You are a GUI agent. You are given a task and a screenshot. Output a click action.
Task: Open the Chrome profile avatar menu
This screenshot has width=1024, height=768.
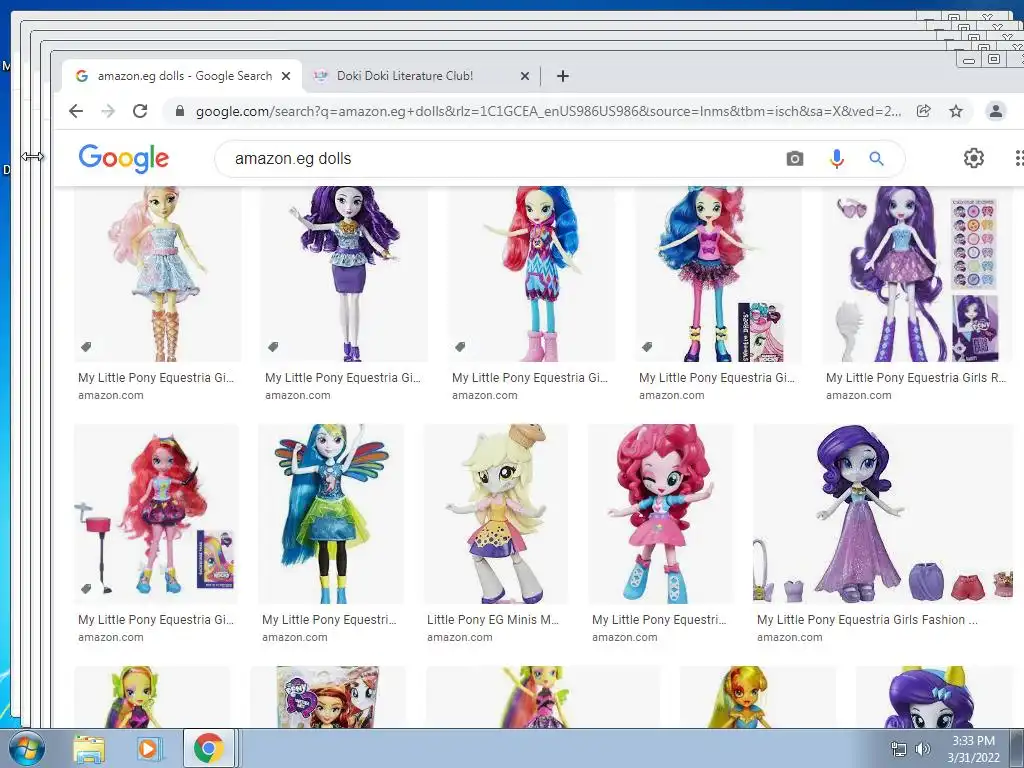click(x=995, y=111)
